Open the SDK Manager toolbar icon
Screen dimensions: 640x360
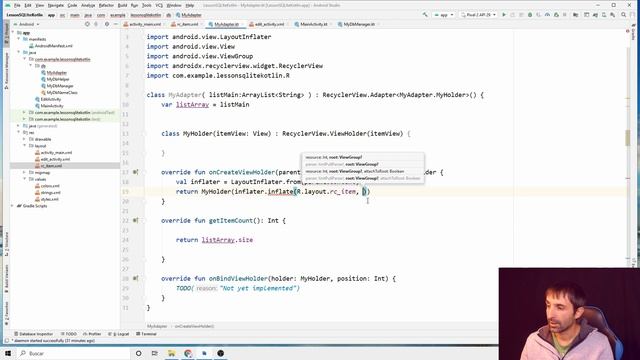pyautogui.click(x=613, y=15)
